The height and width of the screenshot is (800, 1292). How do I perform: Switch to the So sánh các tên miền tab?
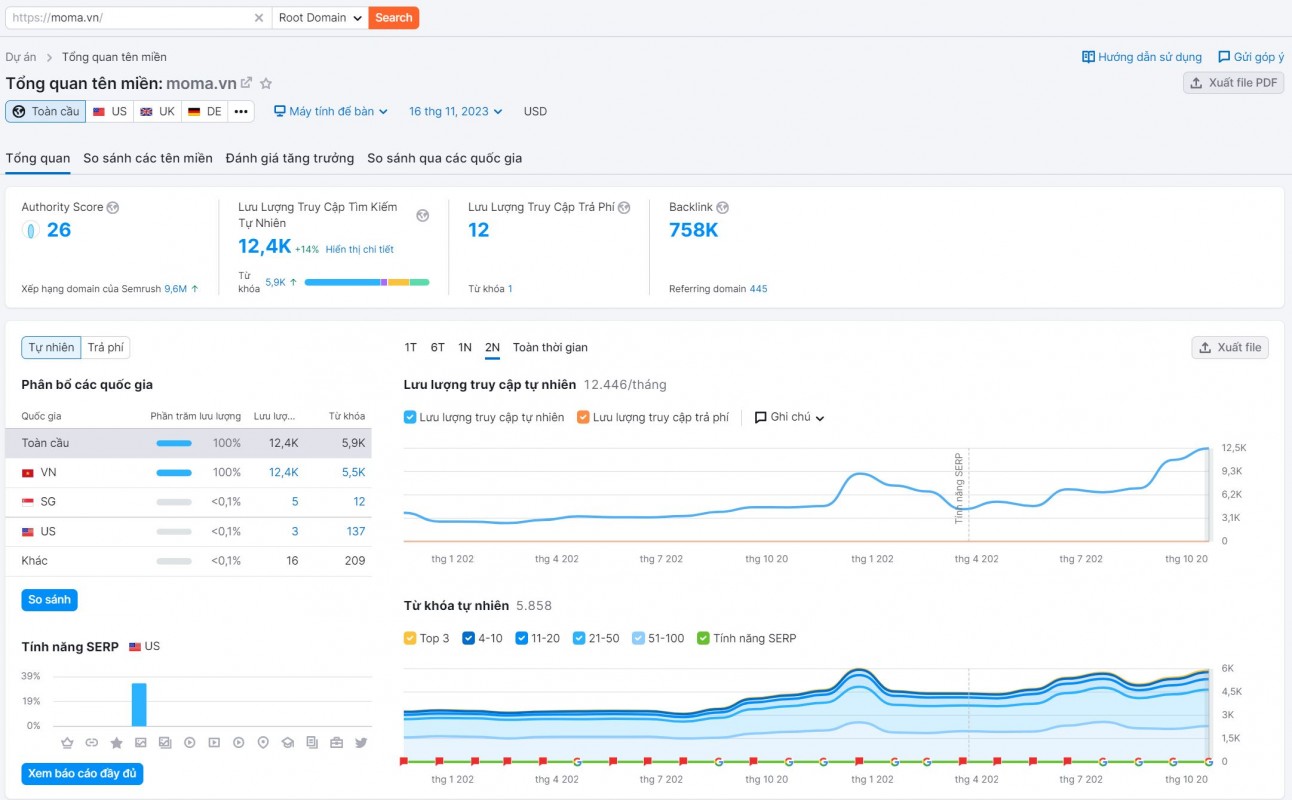coord(148,158)
